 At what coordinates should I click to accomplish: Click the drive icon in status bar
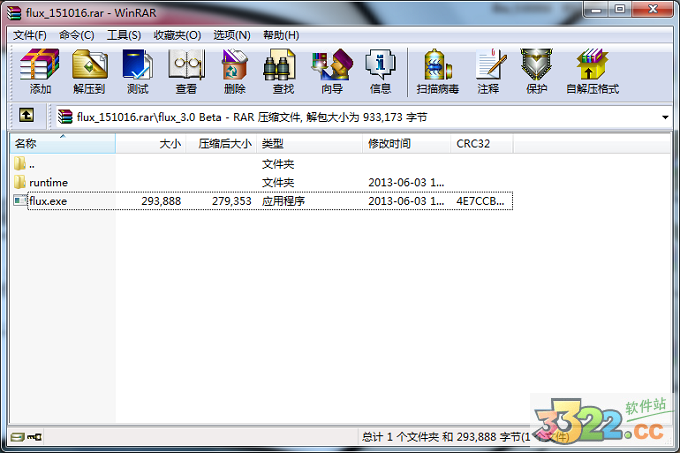coord(17,437)
